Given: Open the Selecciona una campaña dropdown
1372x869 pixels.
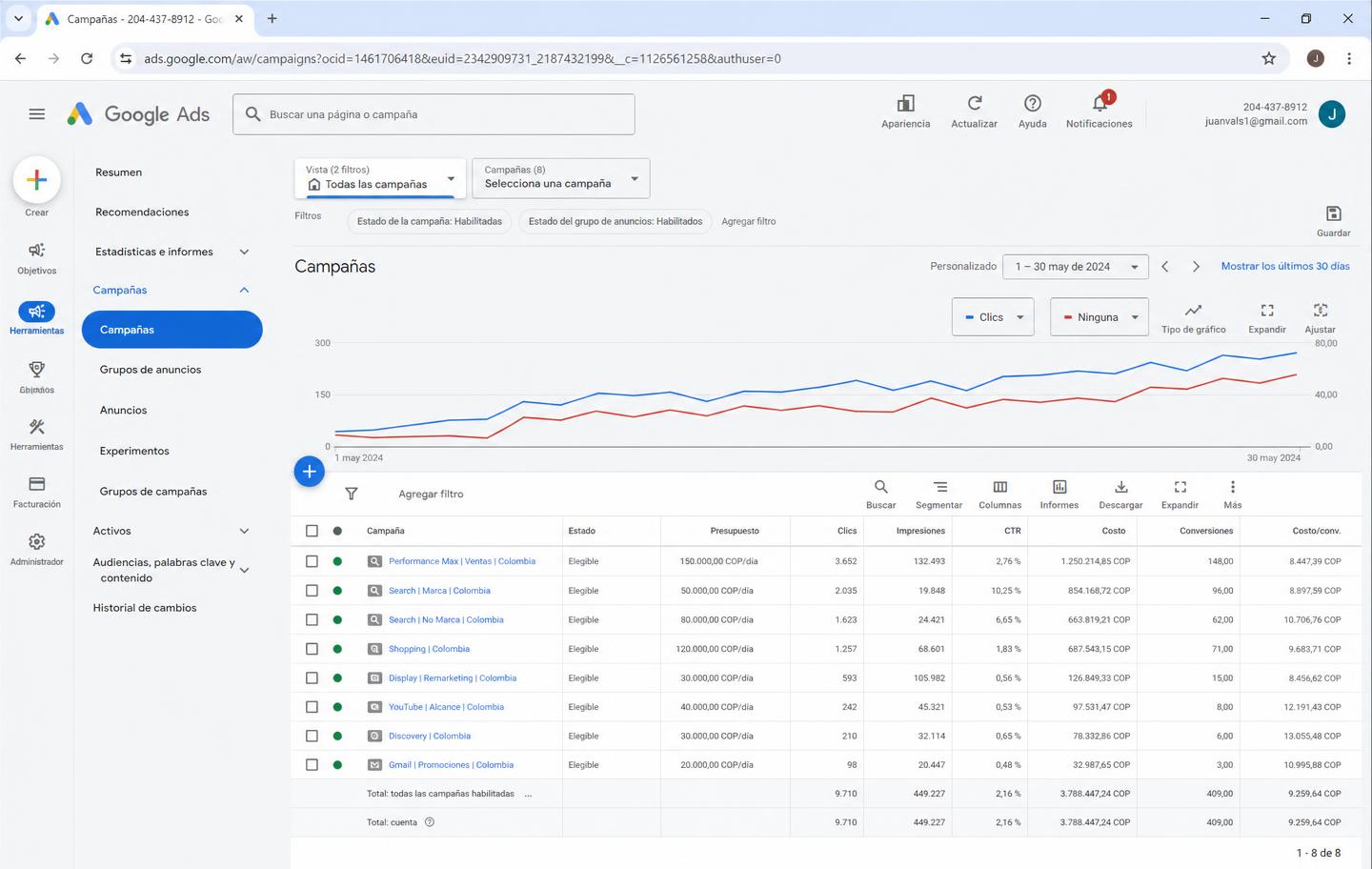Looking at the screenshot, I should (x=561, y=178).
